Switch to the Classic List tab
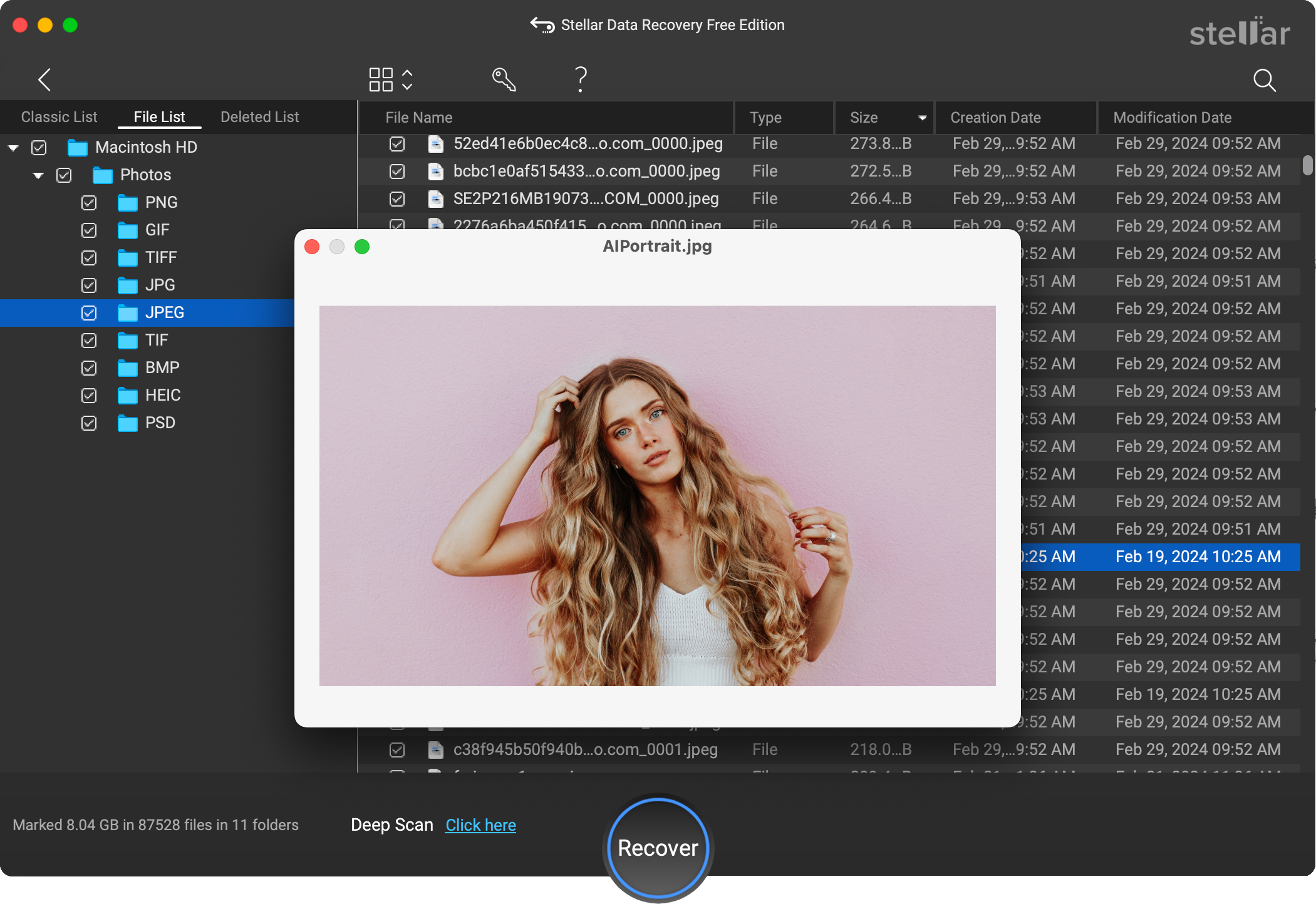The image size is (1316, 904). (x=59, y=116)
